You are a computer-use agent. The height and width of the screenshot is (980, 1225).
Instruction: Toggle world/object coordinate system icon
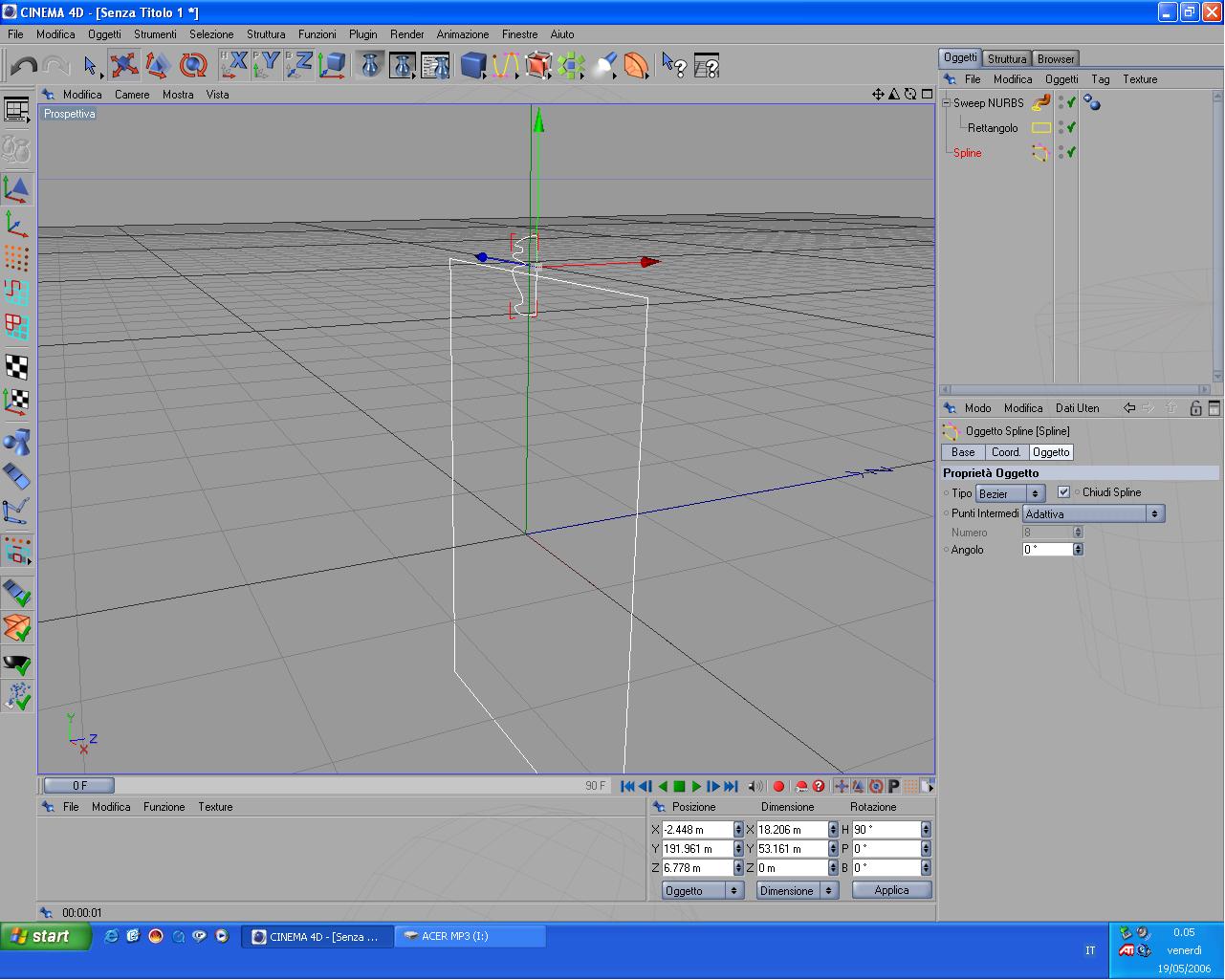pyautogui.click(x=332, y=65)
